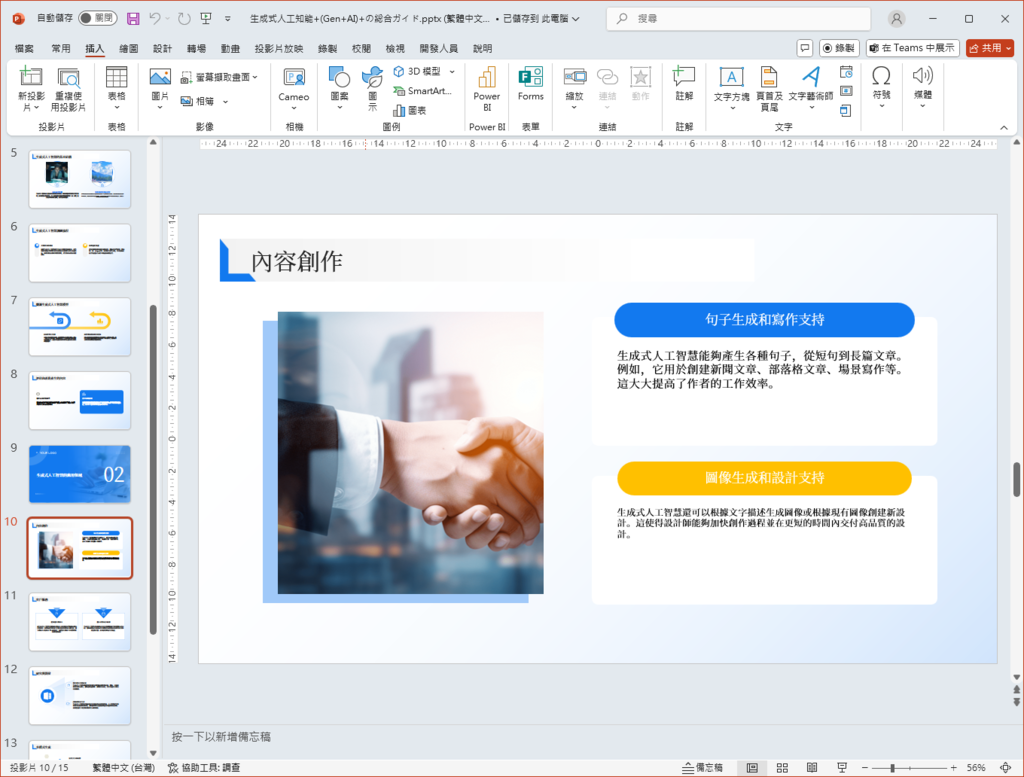Image resolution: width=1024 pixels, height=777 pixels.
Task: Click Fit slide to window button
Action: (1006, 768)
